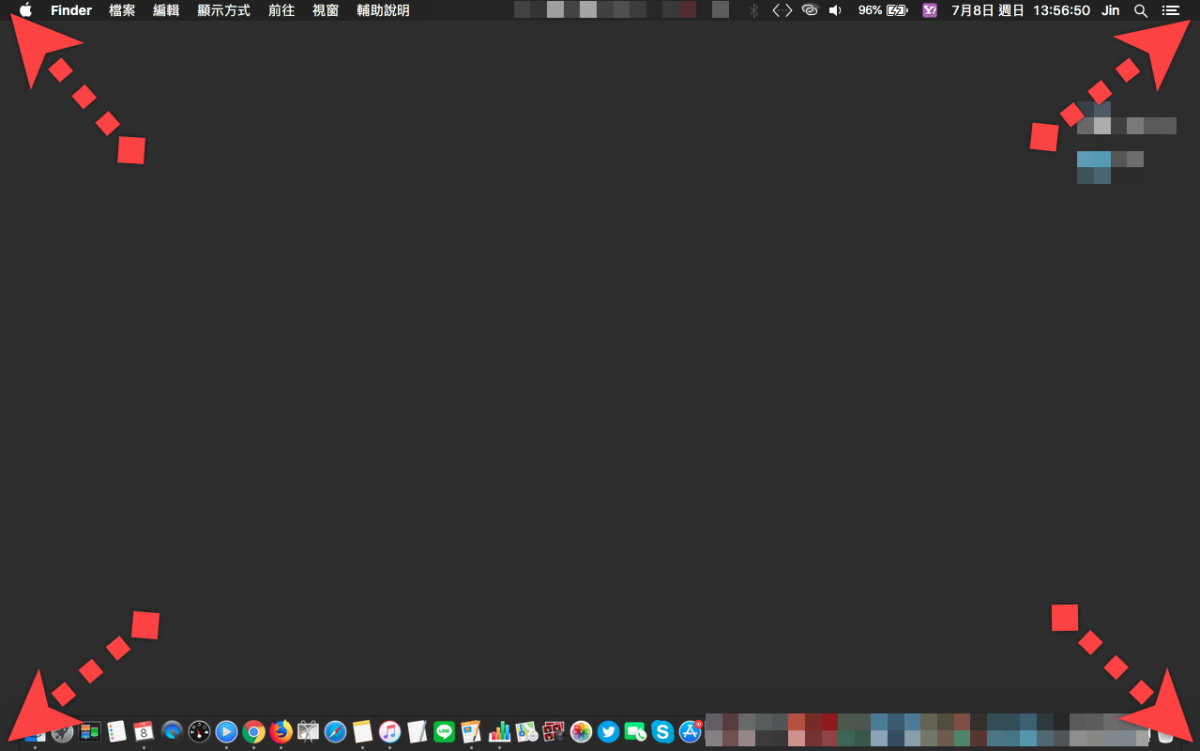Open TextEdit from the Dock
The image size is (1200, 751).
tap(417, 732)
